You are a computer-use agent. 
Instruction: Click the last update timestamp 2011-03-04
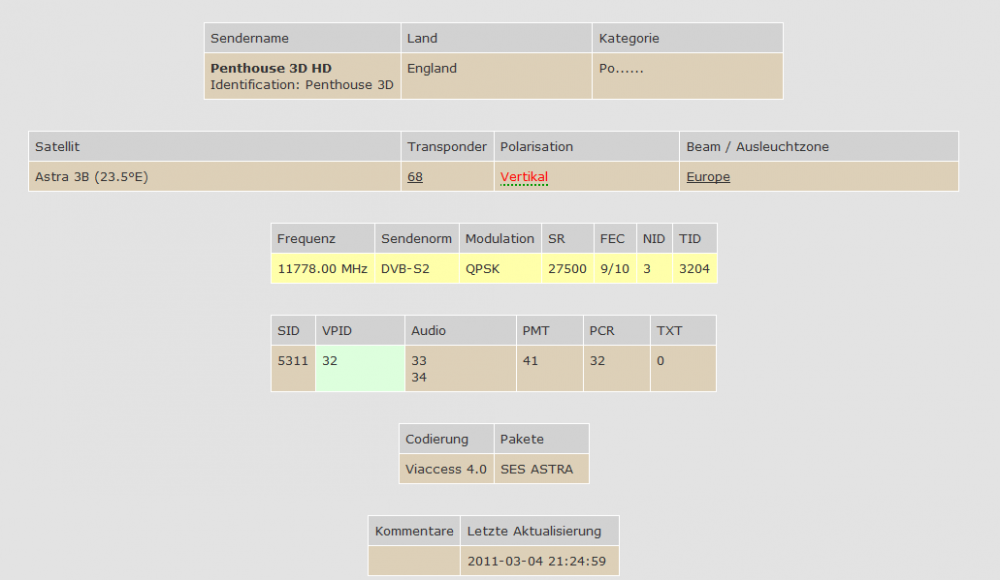pyautogui.click(x=536, y=561)
